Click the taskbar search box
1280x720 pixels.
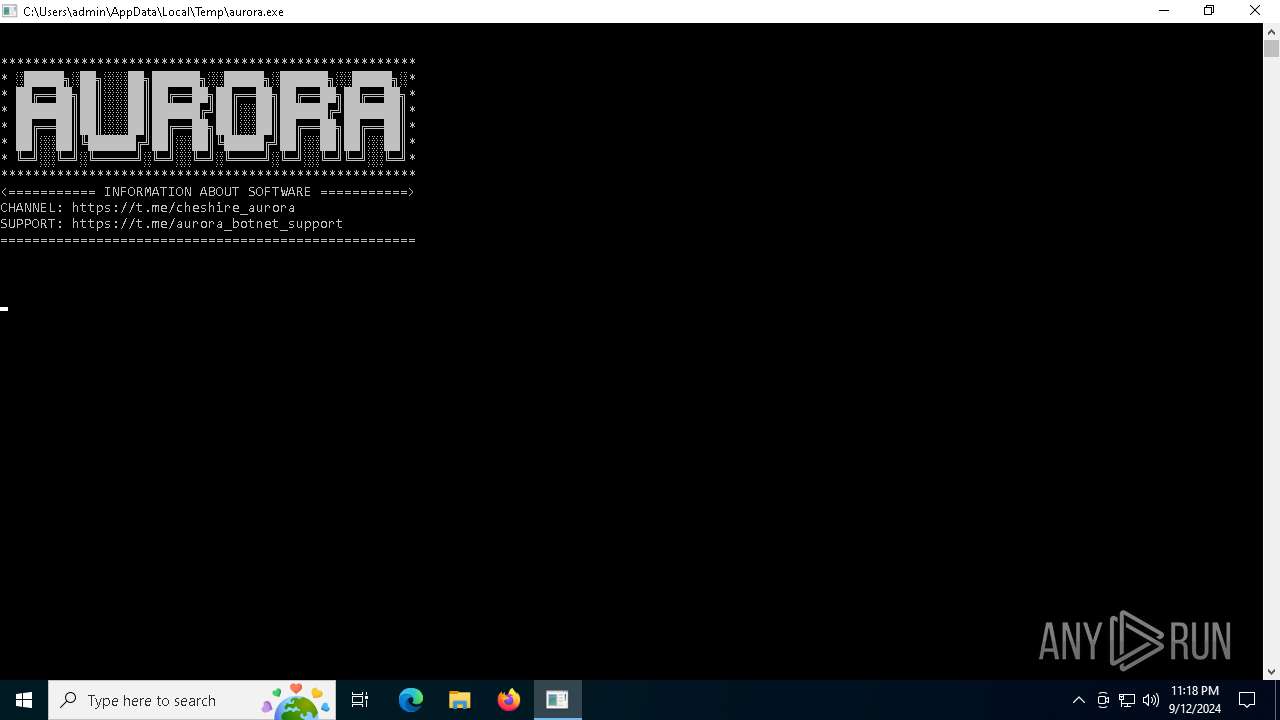(x=193, y=700)
